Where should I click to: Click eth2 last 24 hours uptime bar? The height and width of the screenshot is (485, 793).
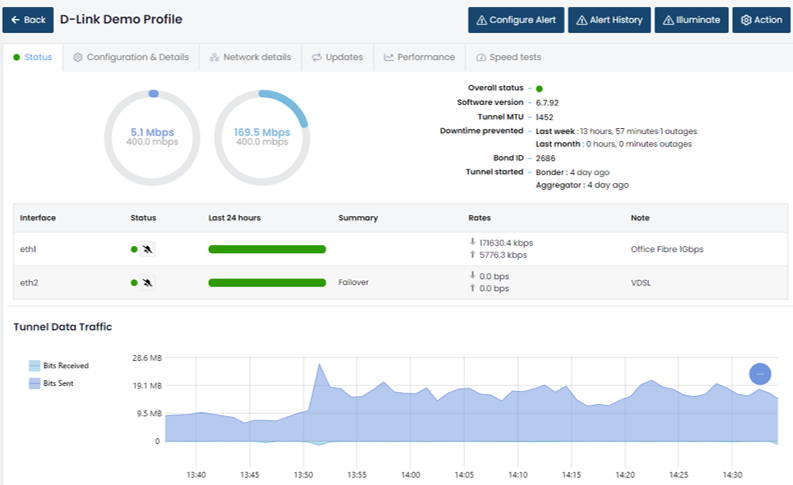pyautogui.click(x=267, y=282)
